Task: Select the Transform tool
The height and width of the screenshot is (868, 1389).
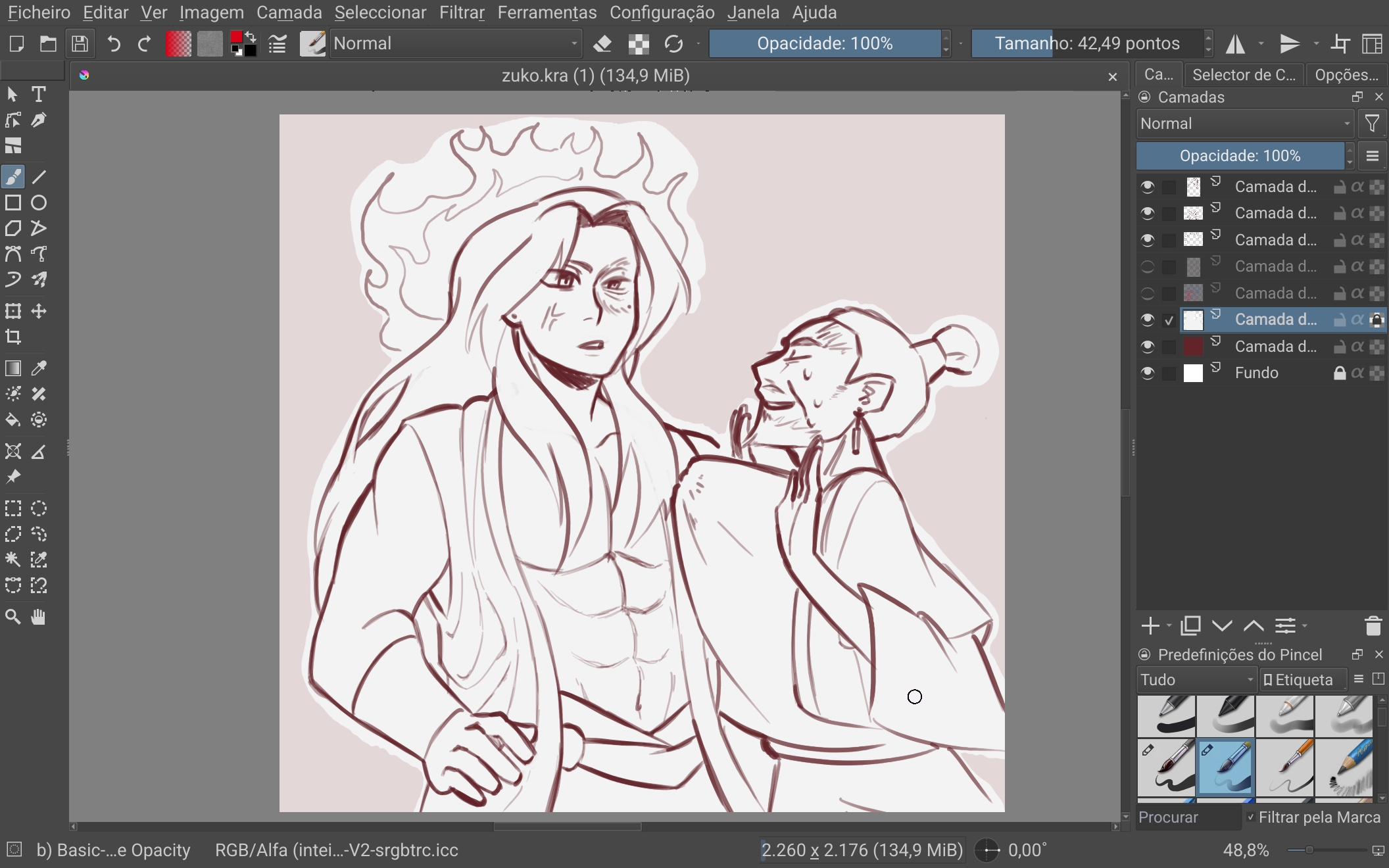Action: (13, 311)
